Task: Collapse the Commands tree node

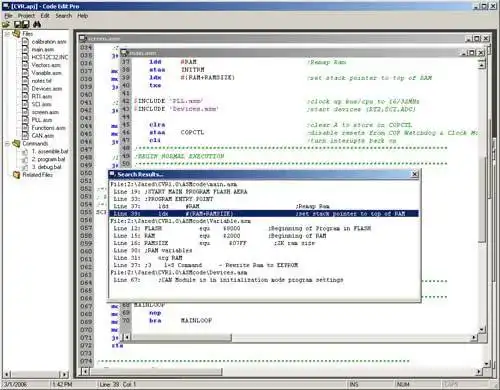Action: [x=7, y=144]
